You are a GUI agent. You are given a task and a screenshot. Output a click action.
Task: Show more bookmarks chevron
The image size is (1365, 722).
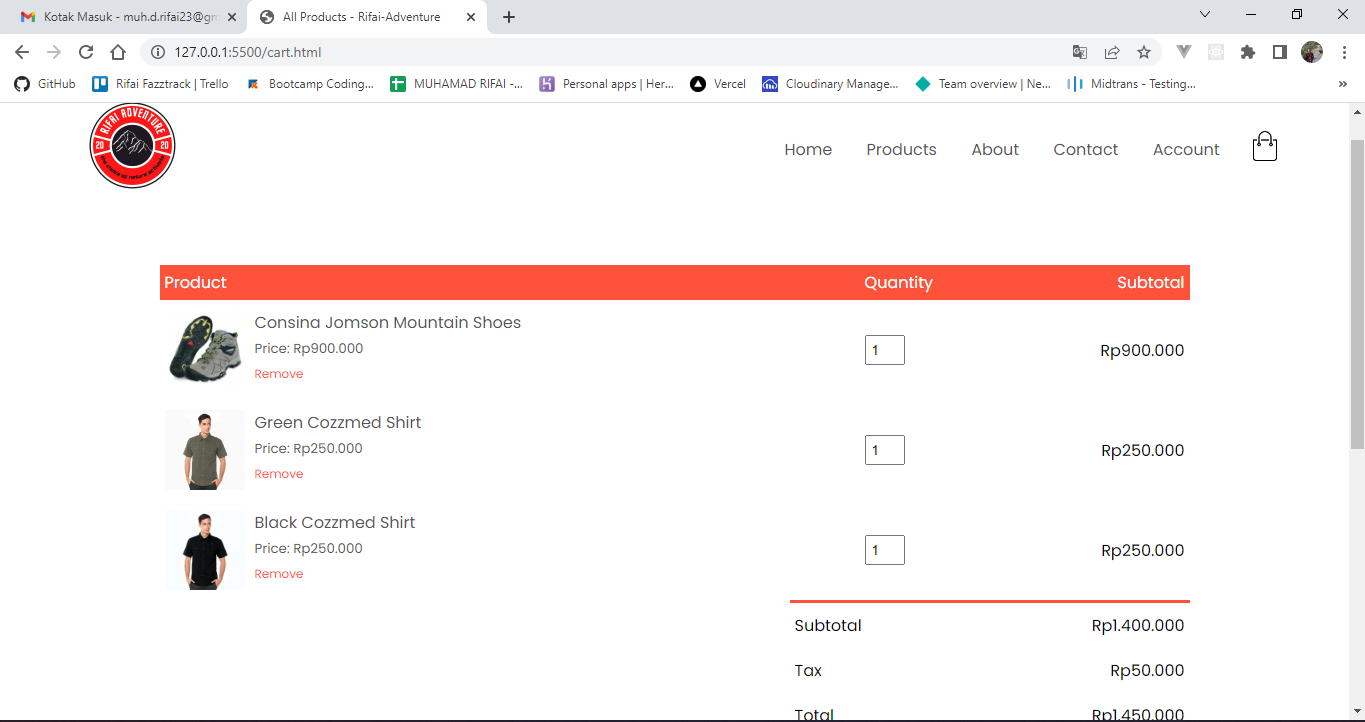tap(1342, 84)
